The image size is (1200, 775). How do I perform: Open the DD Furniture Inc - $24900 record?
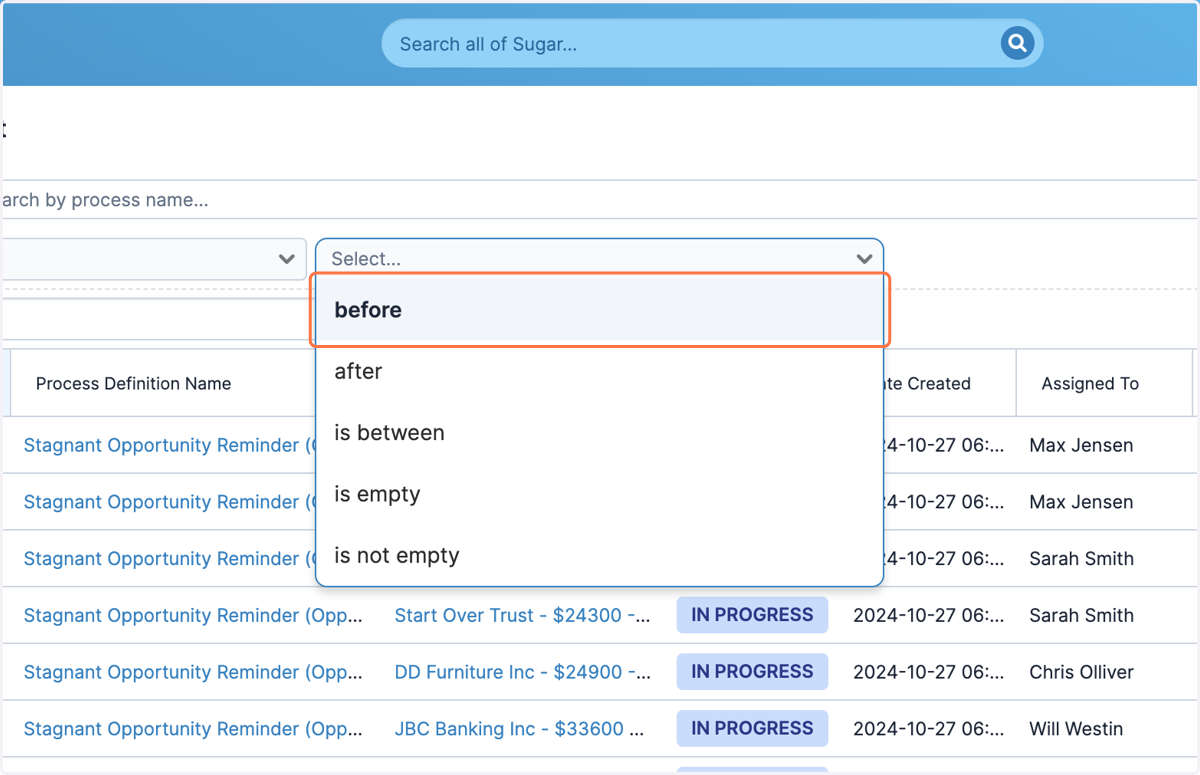(523, 672)
